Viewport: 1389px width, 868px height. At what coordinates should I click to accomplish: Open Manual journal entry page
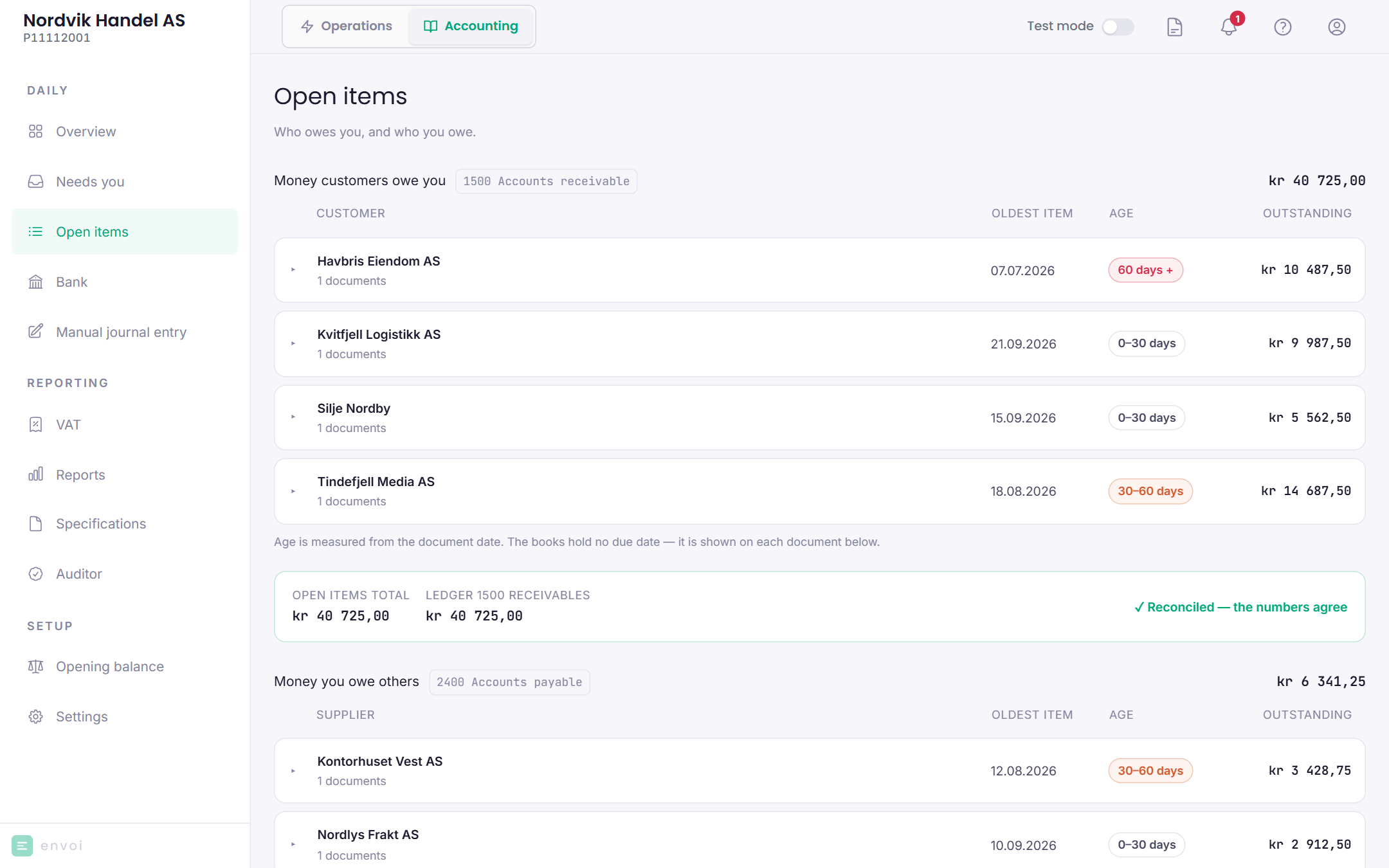coord(125,332)
